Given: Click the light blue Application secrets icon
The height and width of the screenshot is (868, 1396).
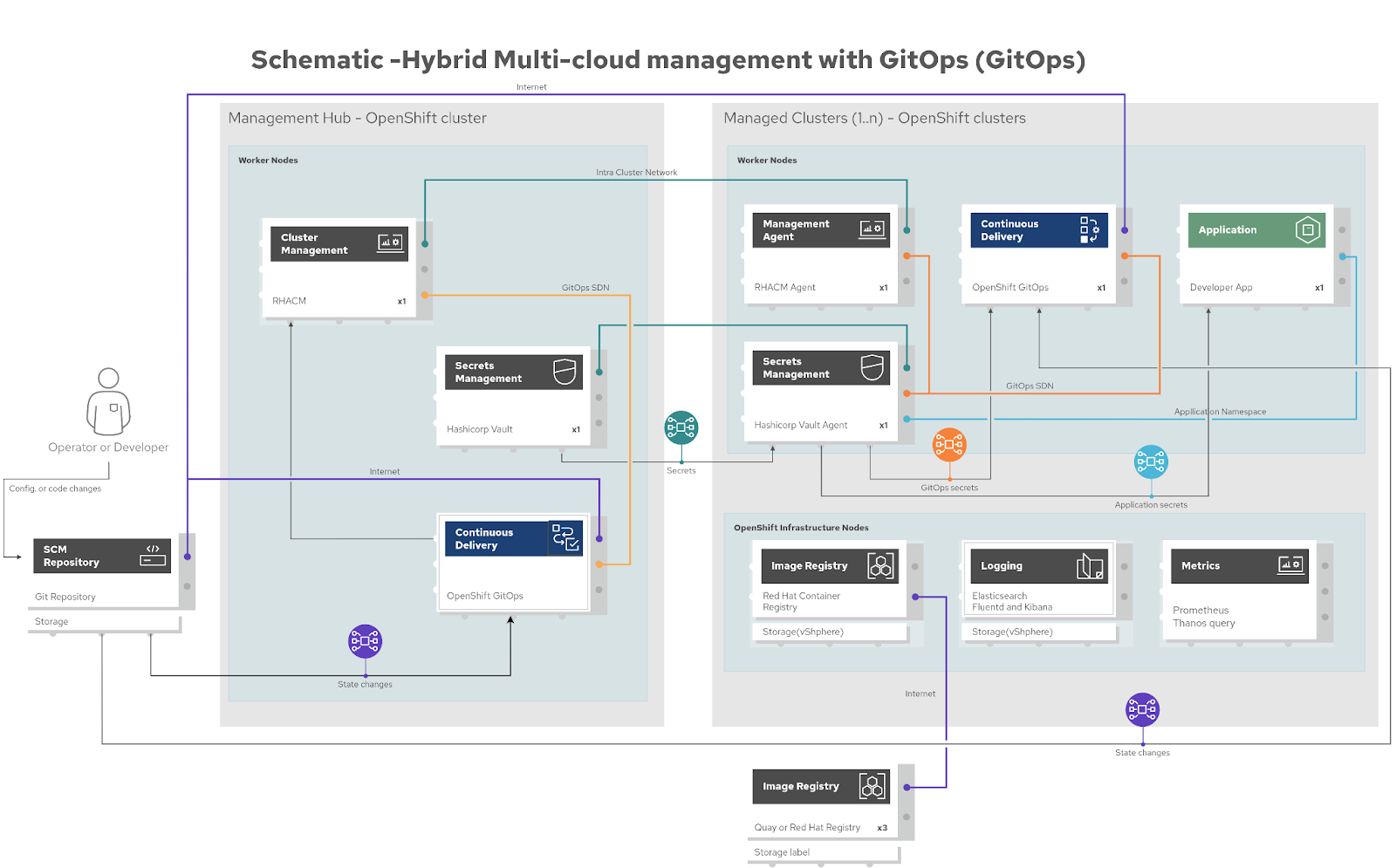Looking at the screenshot, I should [1150, 461].
